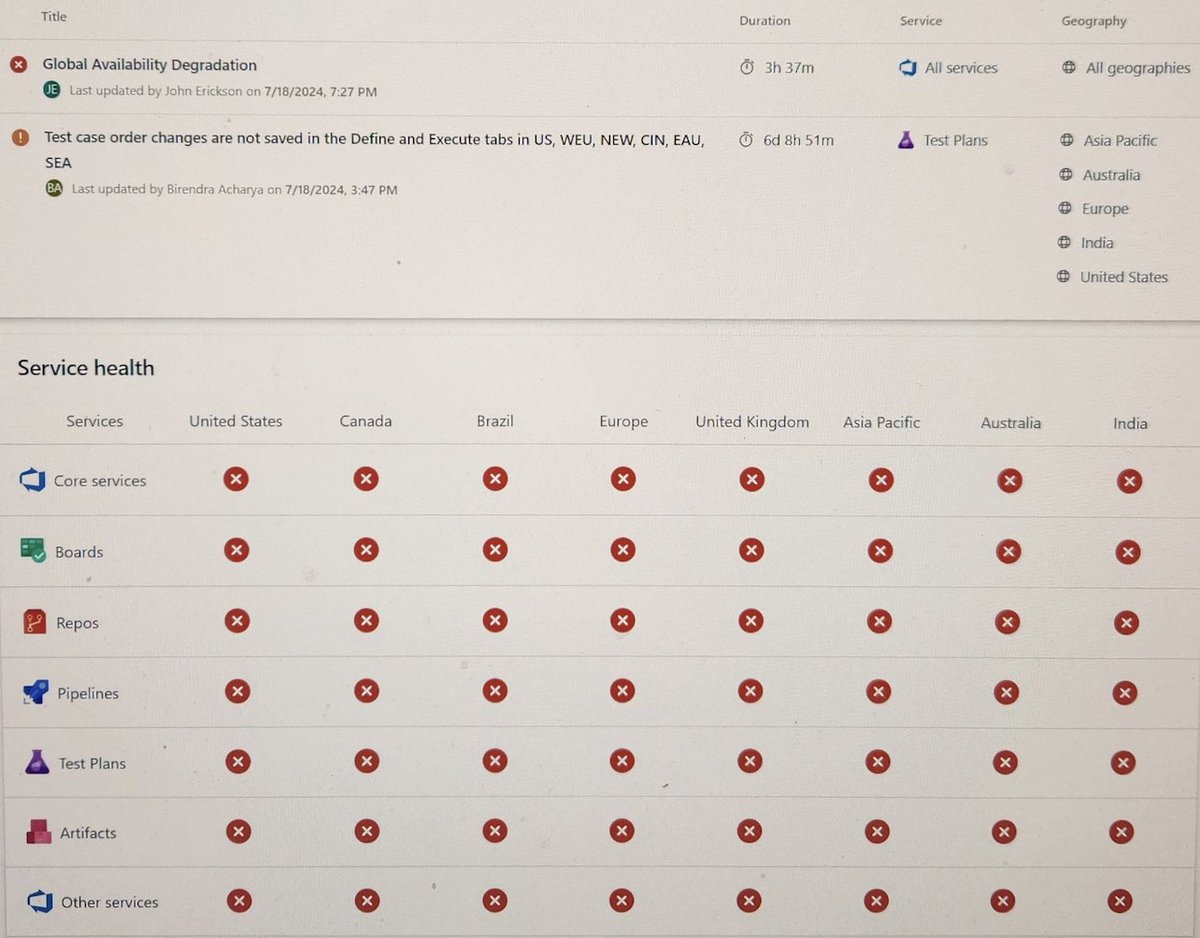Click the Title column header
Screen dimensions: 1200x938
pos(54,17)
